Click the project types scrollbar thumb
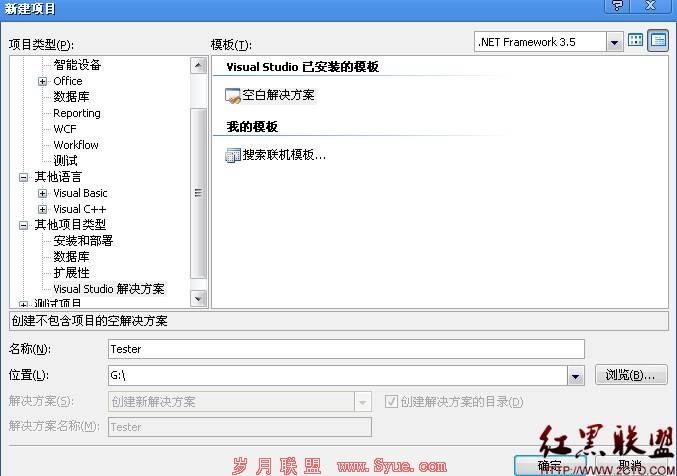 [198, 193]
